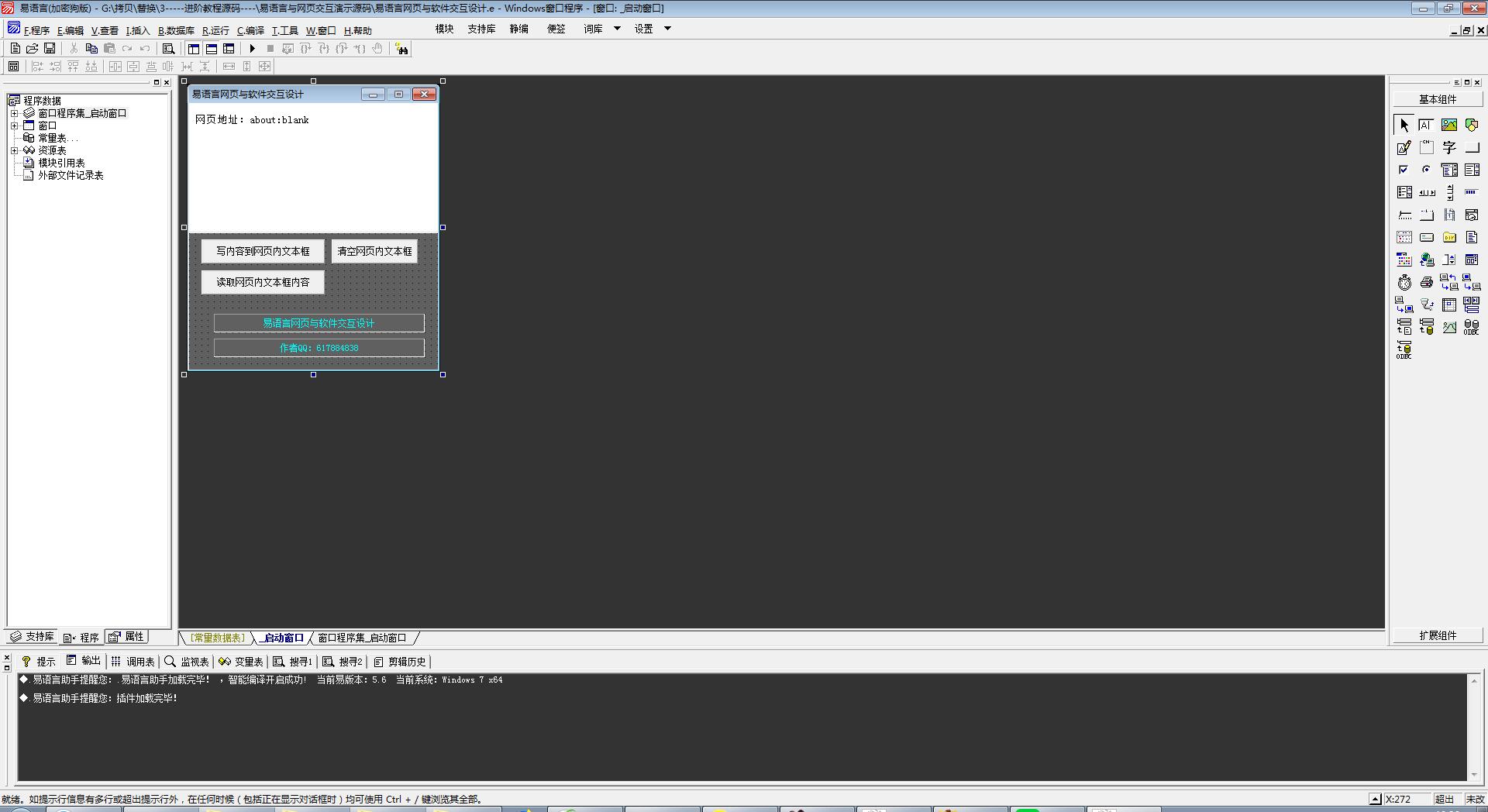Click the Find/search toolbar icon
This screenshot has width=1488, height=812.
[x=168, y=49]
